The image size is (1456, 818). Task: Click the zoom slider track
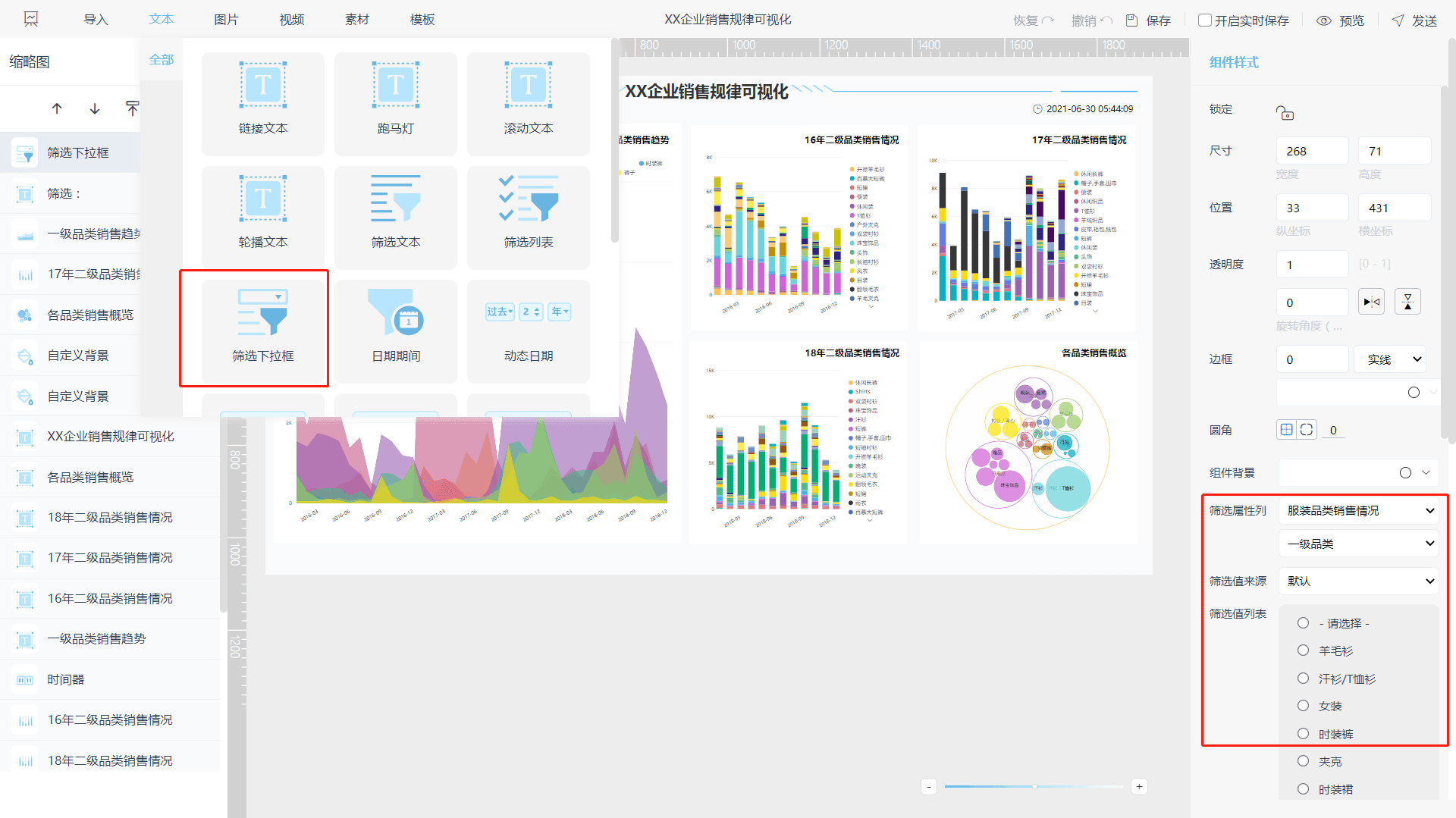(1034, 787)
